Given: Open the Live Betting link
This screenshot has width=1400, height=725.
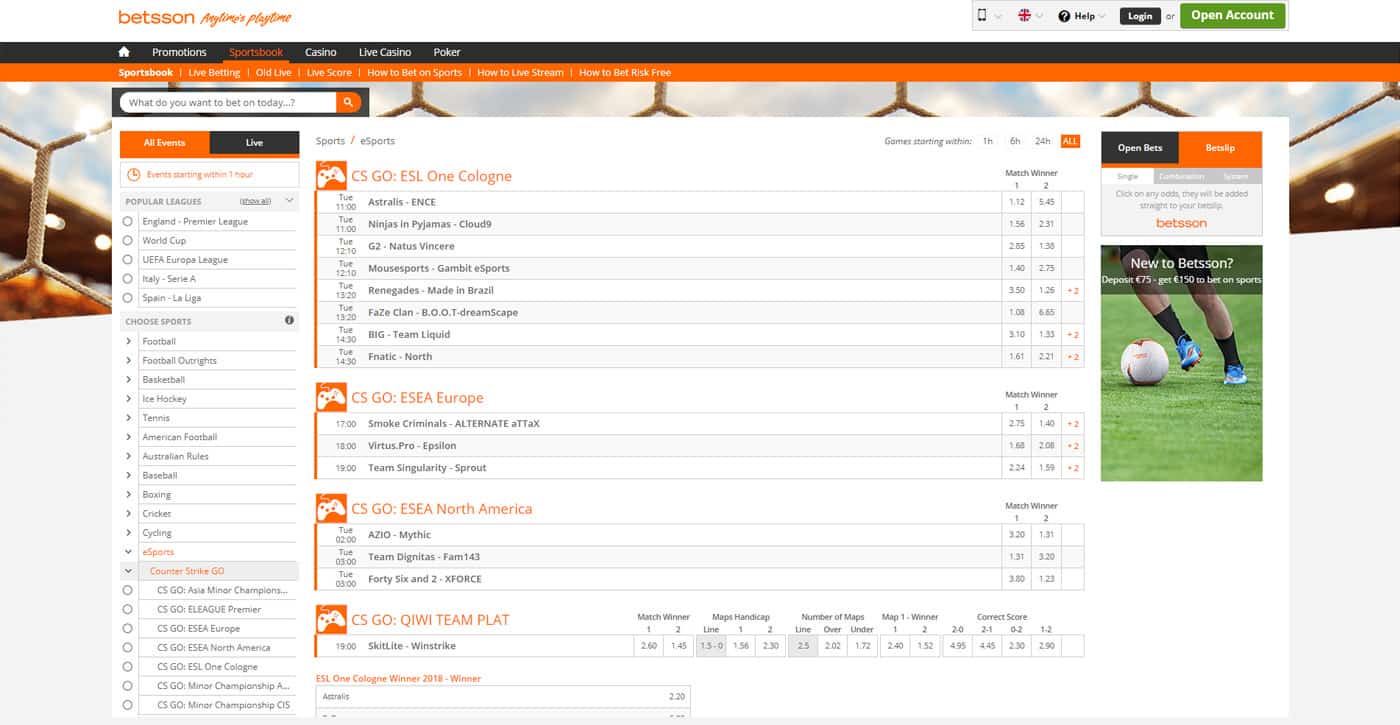Looking at the screenshot, I should pos(214,73).
